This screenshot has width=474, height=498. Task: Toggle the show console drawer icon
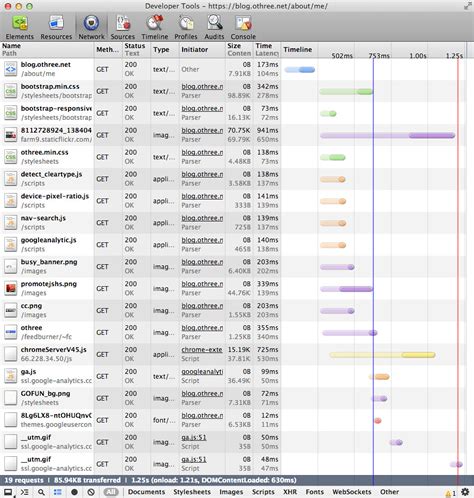[24, 492]
